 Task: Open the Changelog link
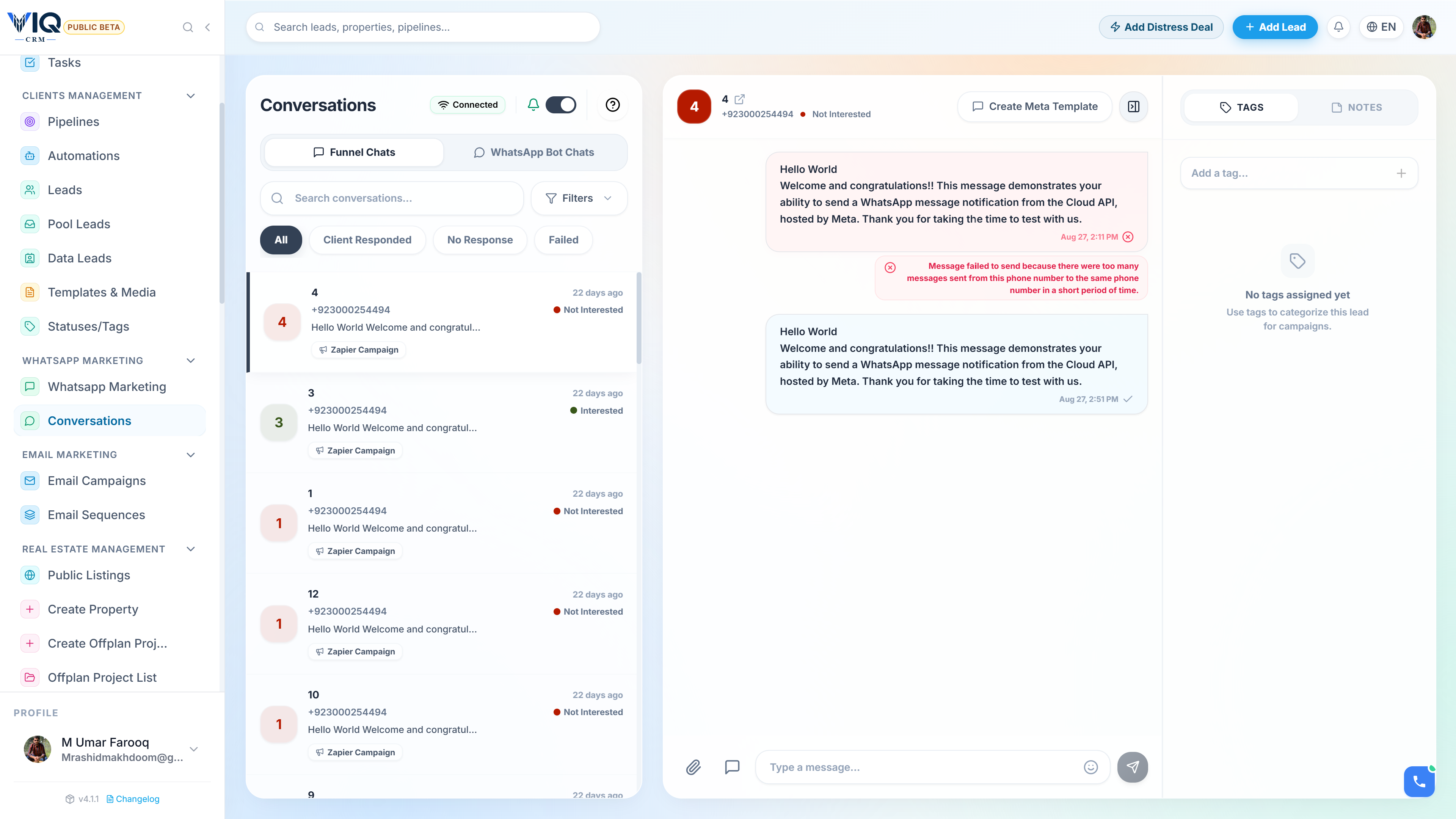click(x=133, y=799)
